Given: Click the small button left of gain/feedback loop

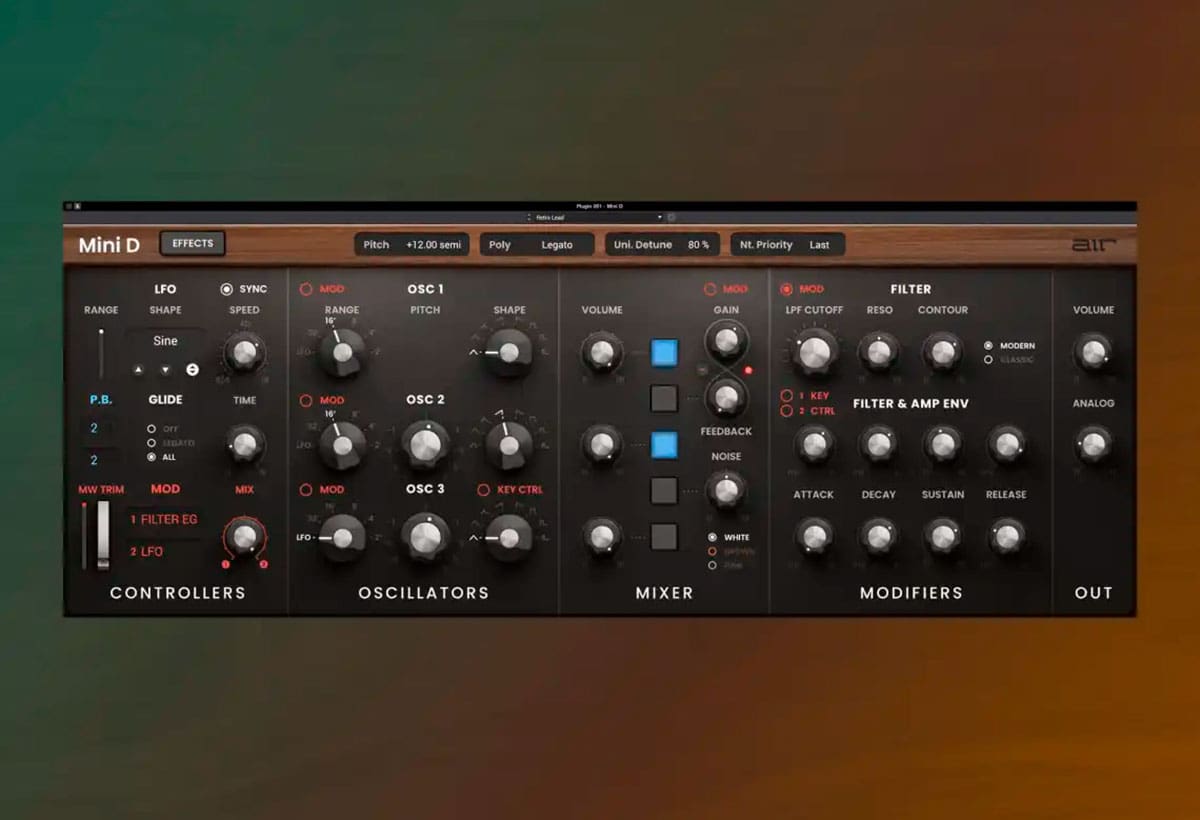Looking at the screenshot, I should (702, 370).
